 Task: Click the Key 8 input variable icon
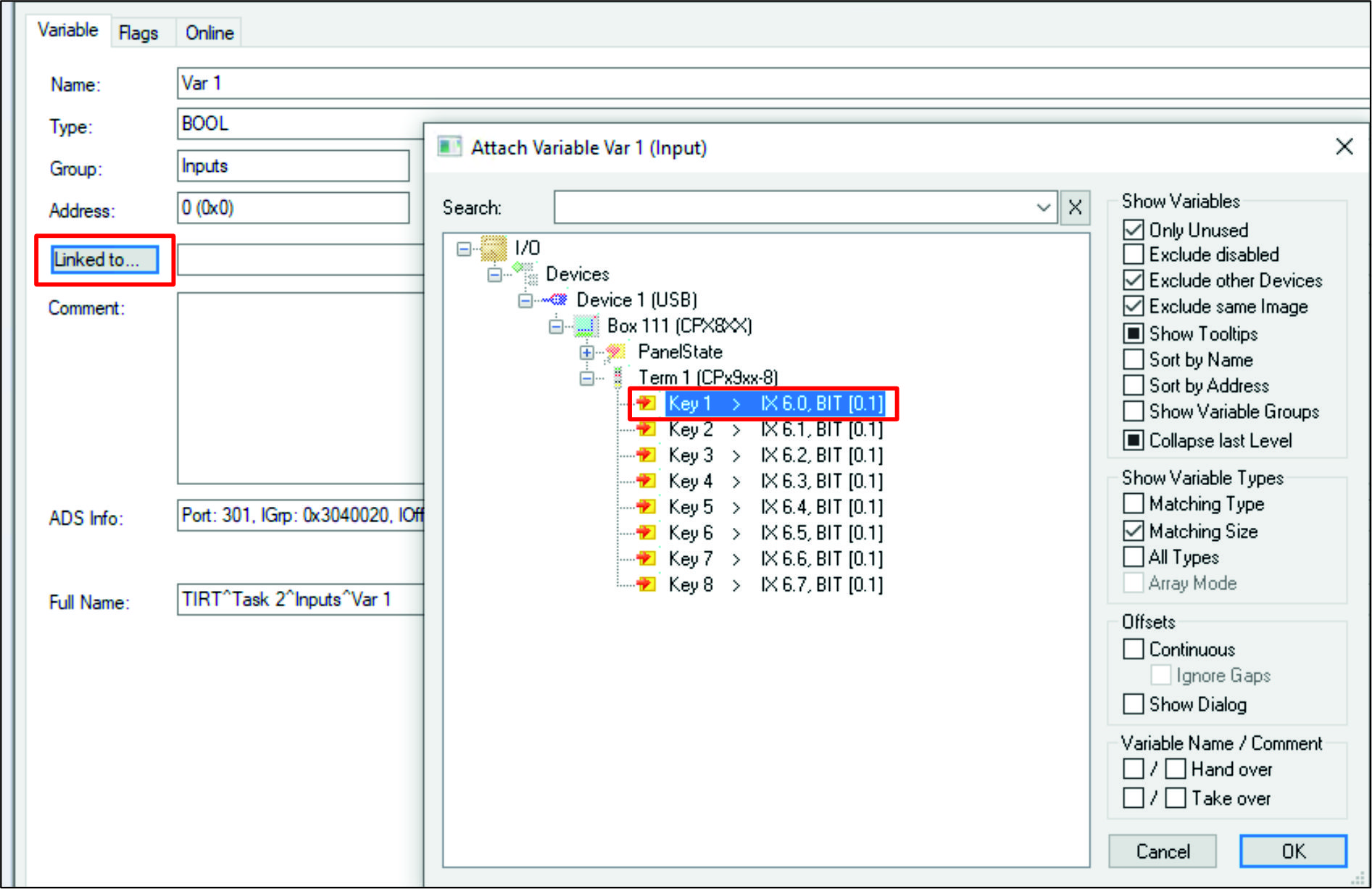pos(645,584)
